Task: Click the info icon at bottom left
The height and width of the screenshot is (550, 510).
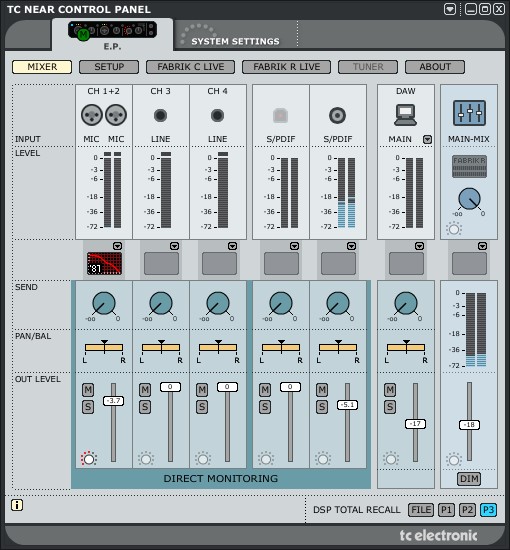Action: point(17,505)
